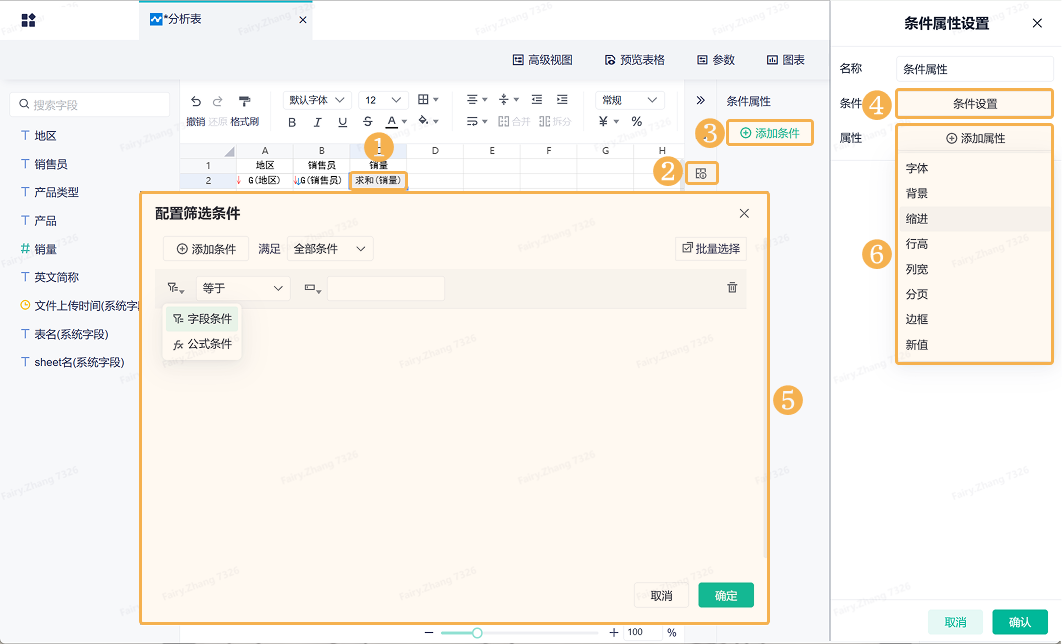
Task: Click the decrease indent icon
Action: point(537,100)
